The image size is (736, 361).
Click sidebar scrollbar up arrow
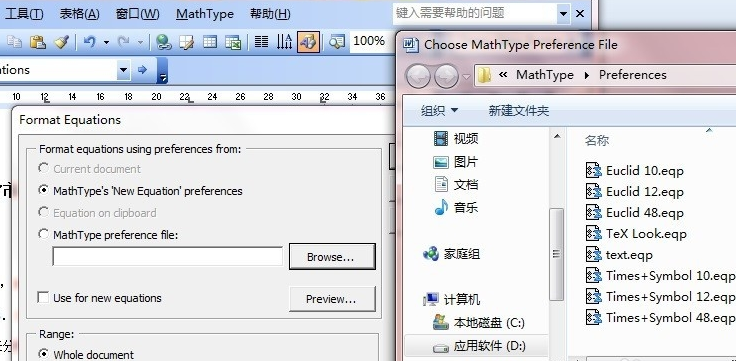coord(556,137)
